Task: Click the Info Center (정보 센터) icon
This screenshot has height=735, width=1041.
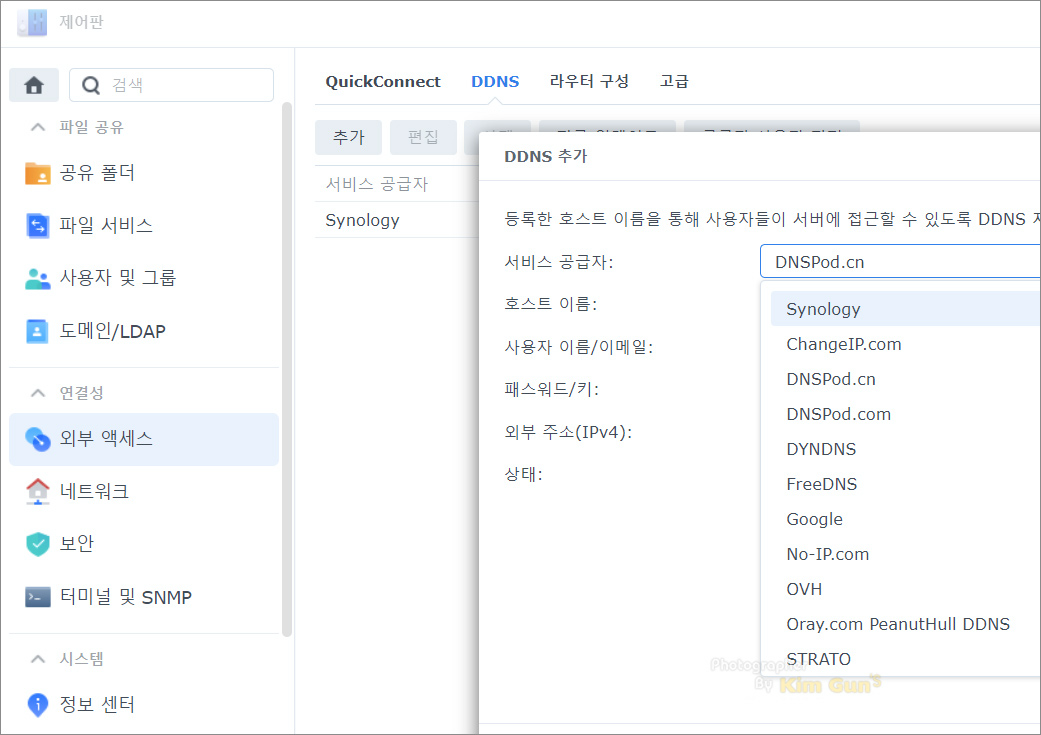Action: (x=38, y=704)
